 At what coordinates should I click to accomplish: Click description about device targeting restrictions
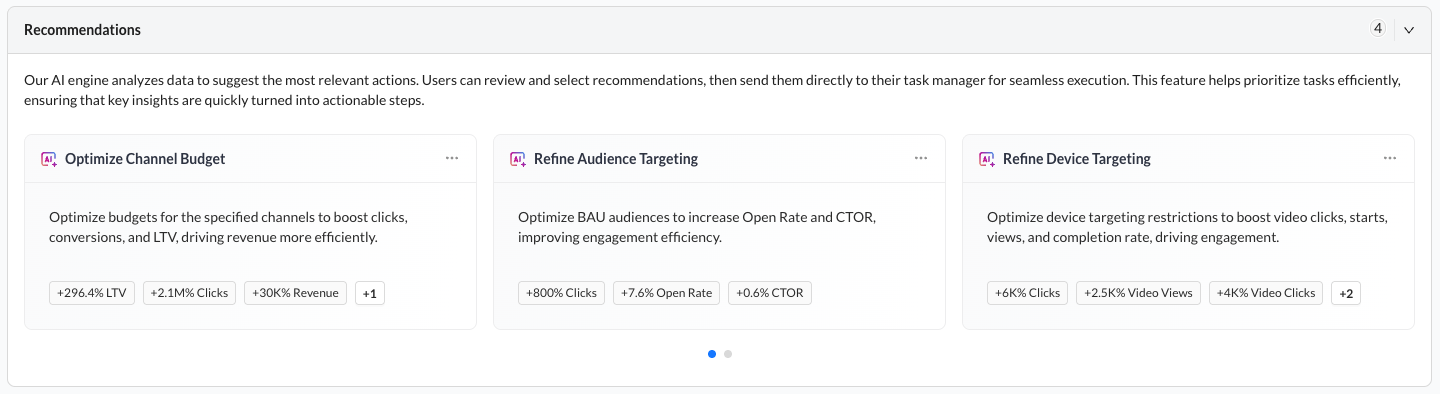[1187, 227]
